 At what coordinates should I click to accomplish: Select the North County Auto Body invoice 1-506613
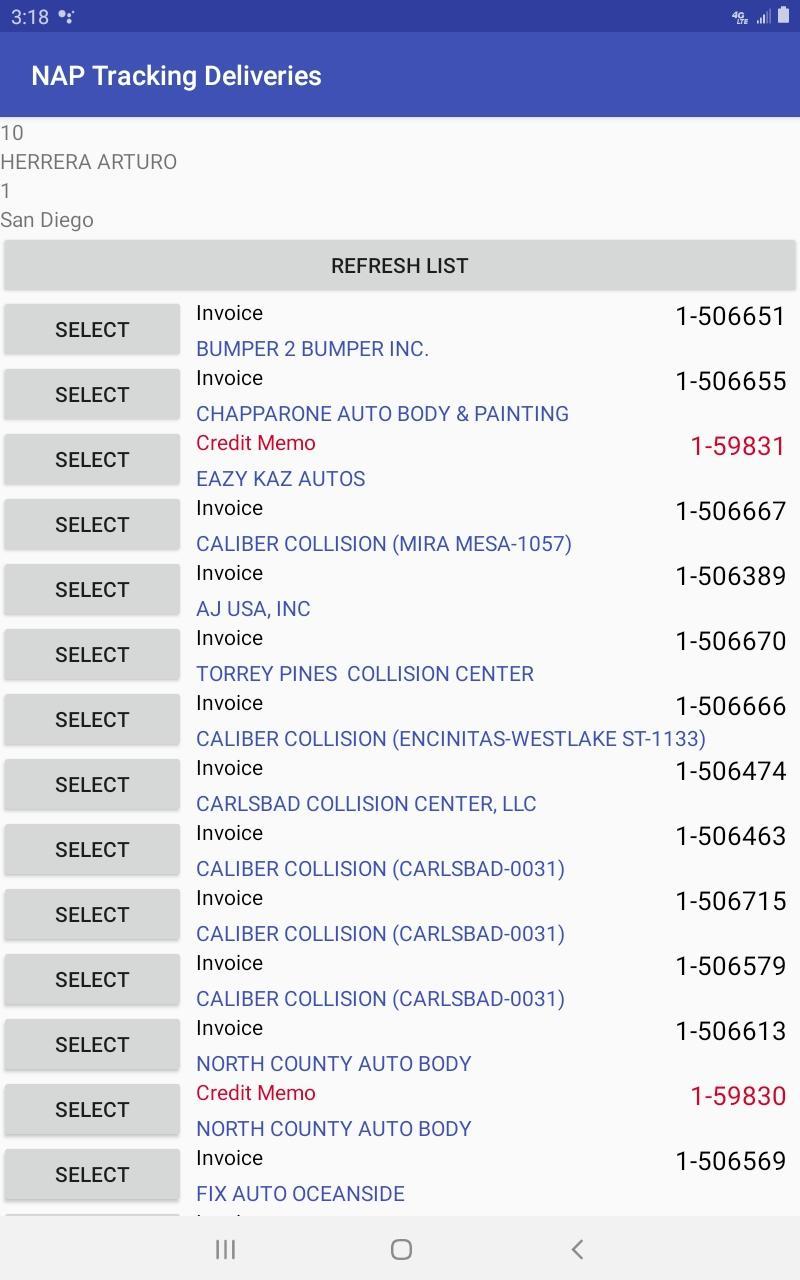[x=92, y=1045]
